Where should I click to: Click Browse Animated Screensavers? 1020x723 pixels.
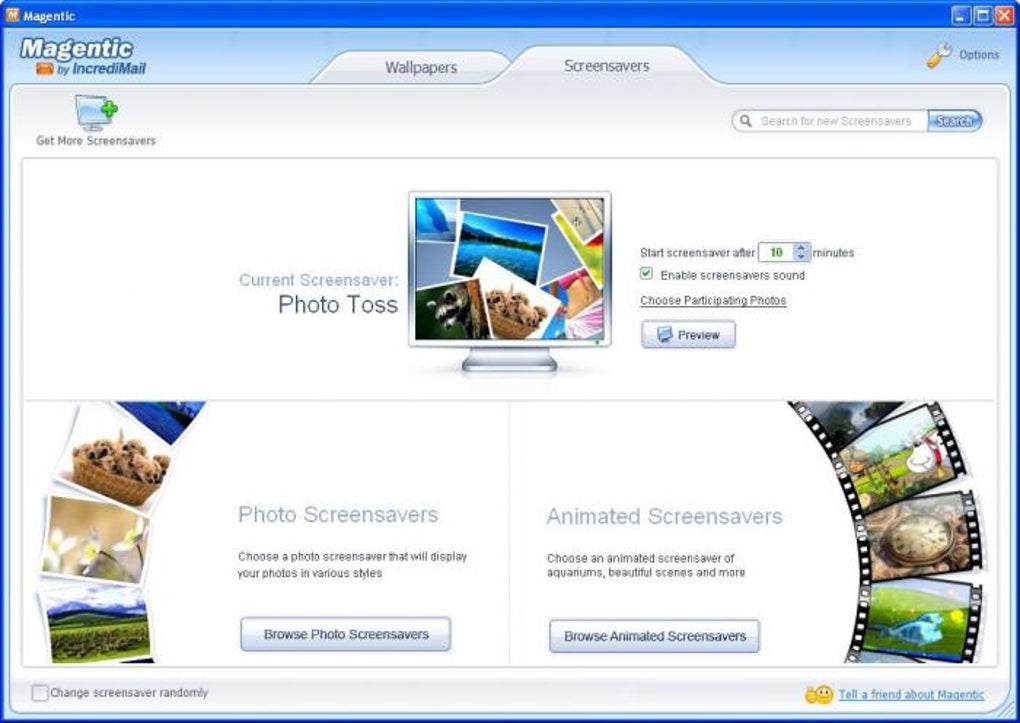(x=654, y=636)
